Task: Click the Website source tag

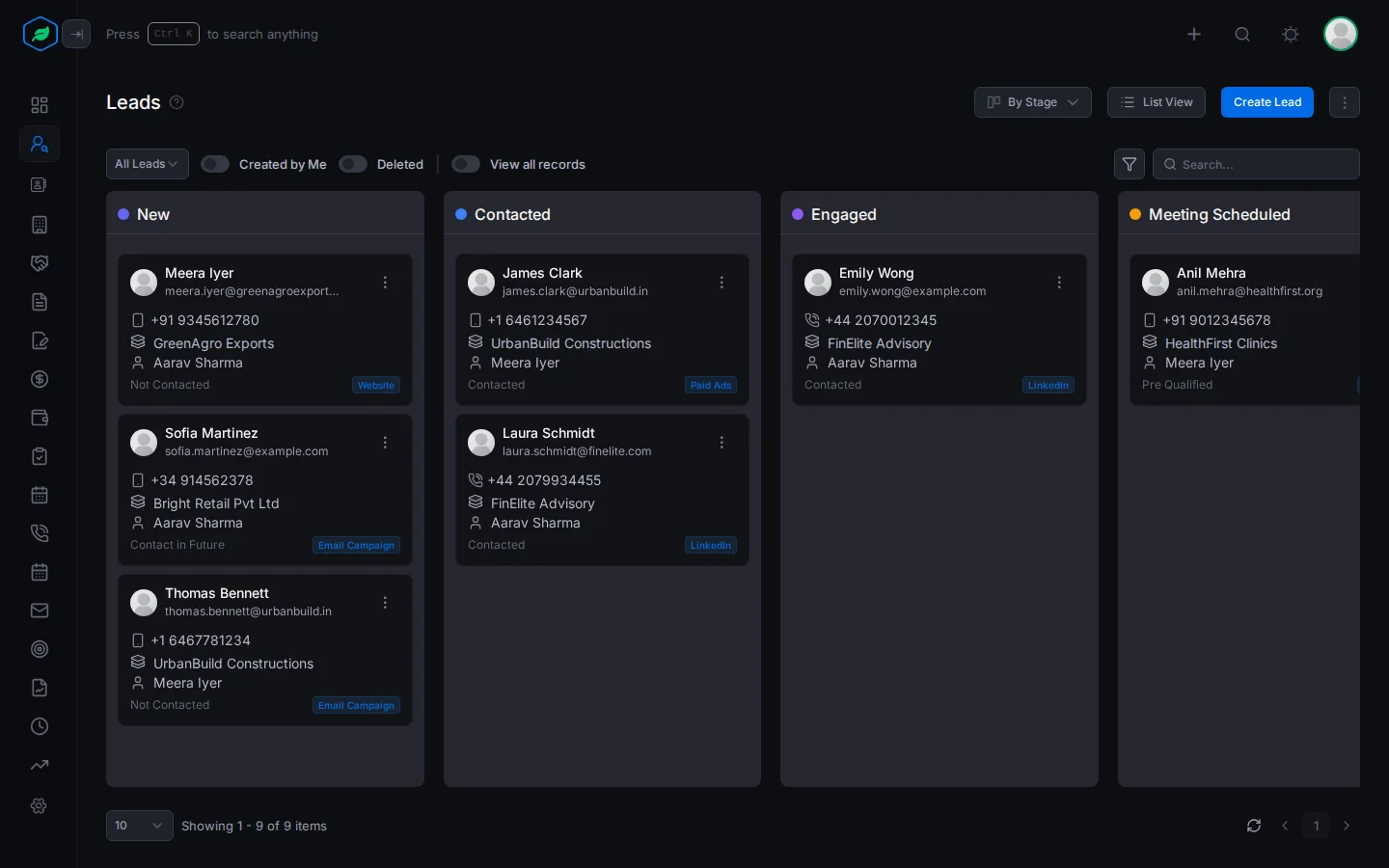Action: pos(376,385)
